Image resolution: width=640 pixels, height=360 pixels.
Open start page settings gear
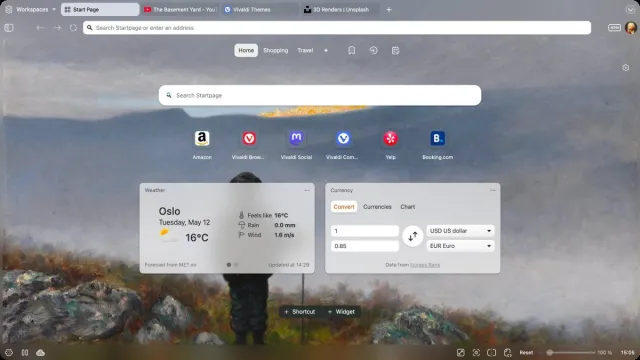coord(626,68)
